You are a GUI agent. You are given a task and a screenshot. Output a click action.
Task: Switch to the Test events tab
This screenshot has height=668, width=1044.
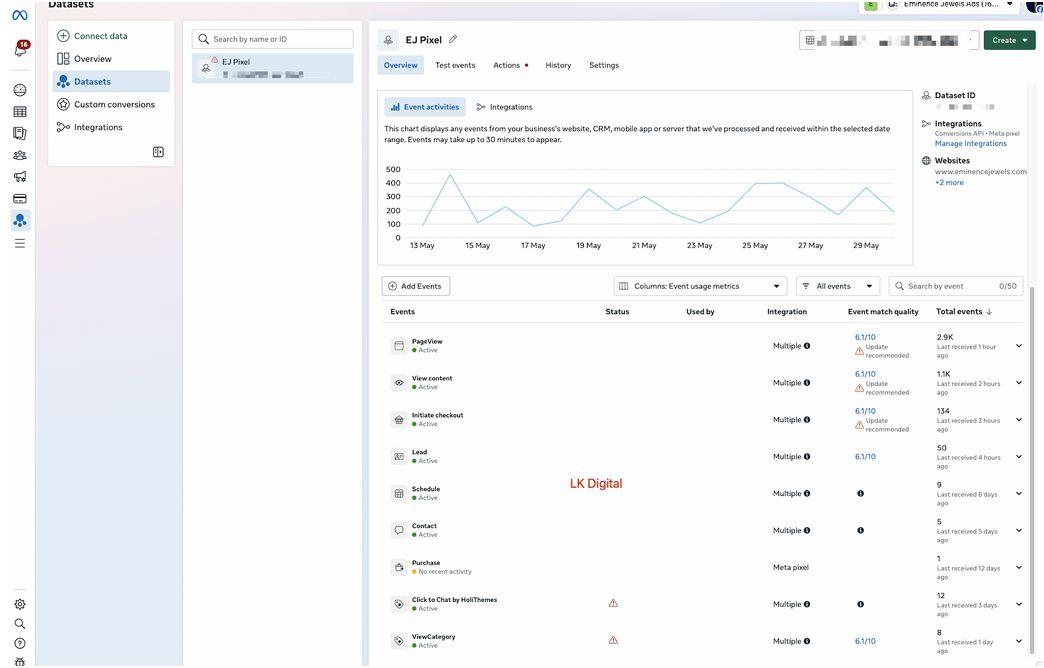(455, 65)
